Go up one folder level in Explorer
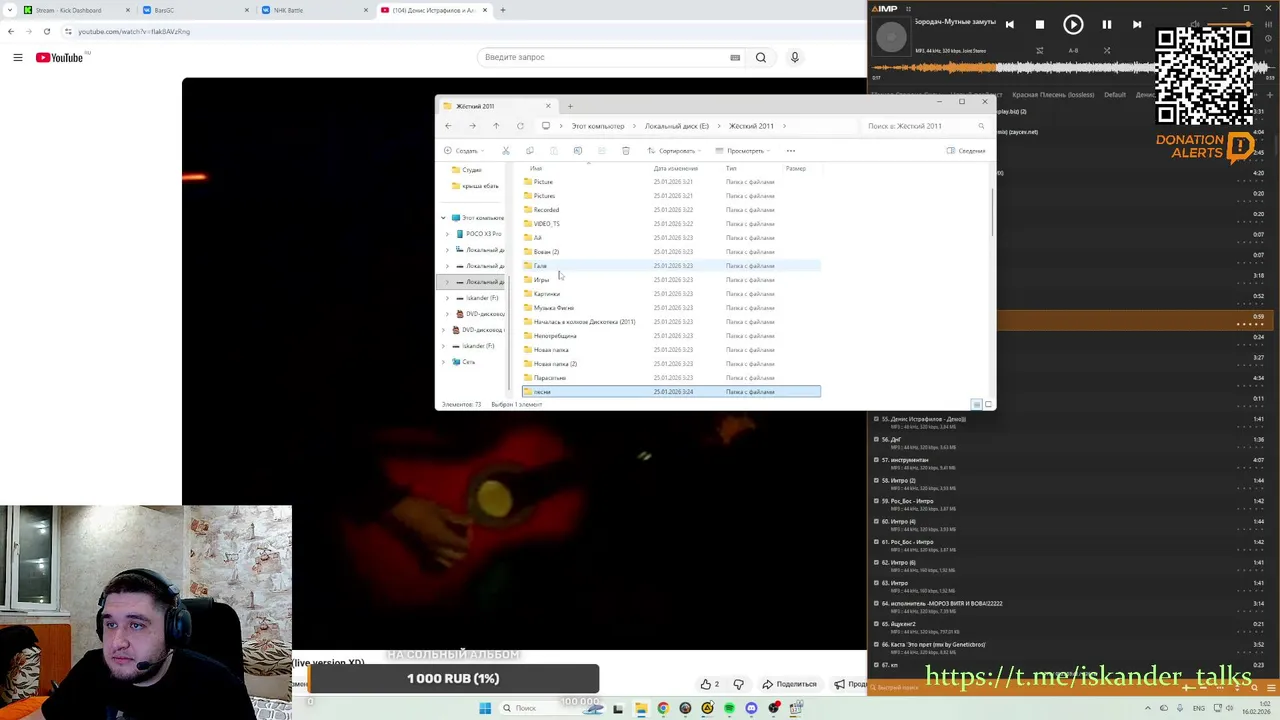 pyautogui.click(x=496, y=126)
